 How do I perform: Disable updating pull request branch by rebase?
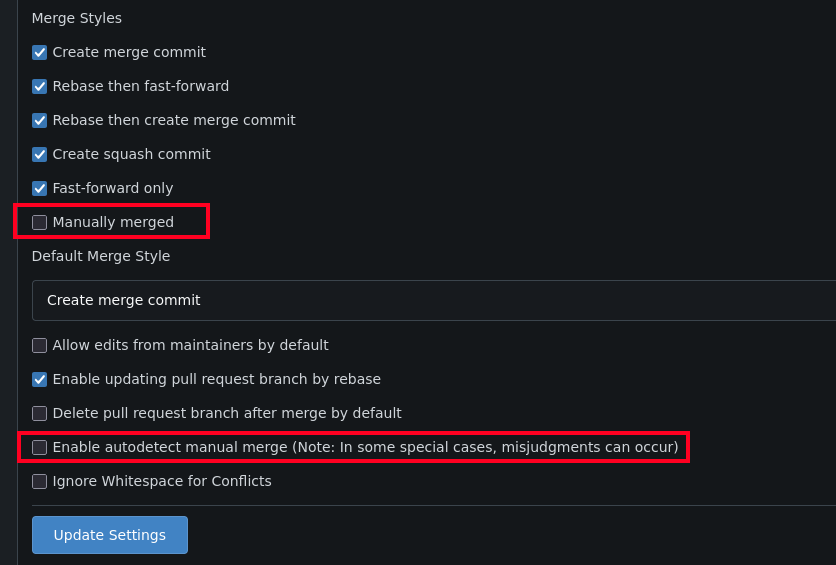[40, 379]
